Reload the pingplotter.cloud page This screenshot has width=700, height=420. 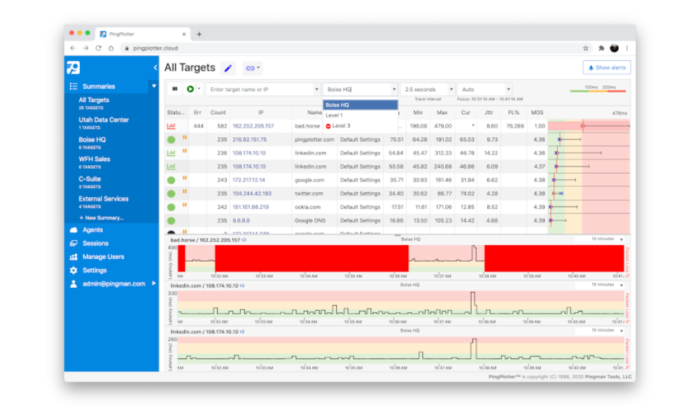point(98,48)
